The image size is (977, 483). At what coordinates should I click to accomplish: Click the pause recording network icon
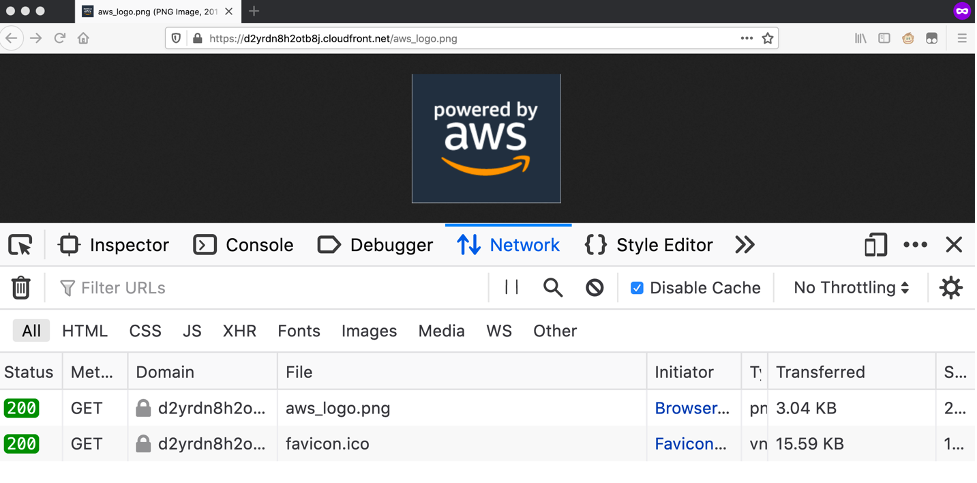[512, 288]
